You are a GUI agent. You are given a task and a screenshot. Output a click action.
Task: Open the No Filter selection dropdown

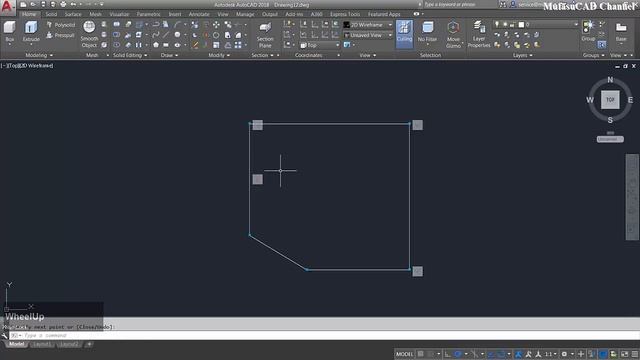(x=427, y=33)
